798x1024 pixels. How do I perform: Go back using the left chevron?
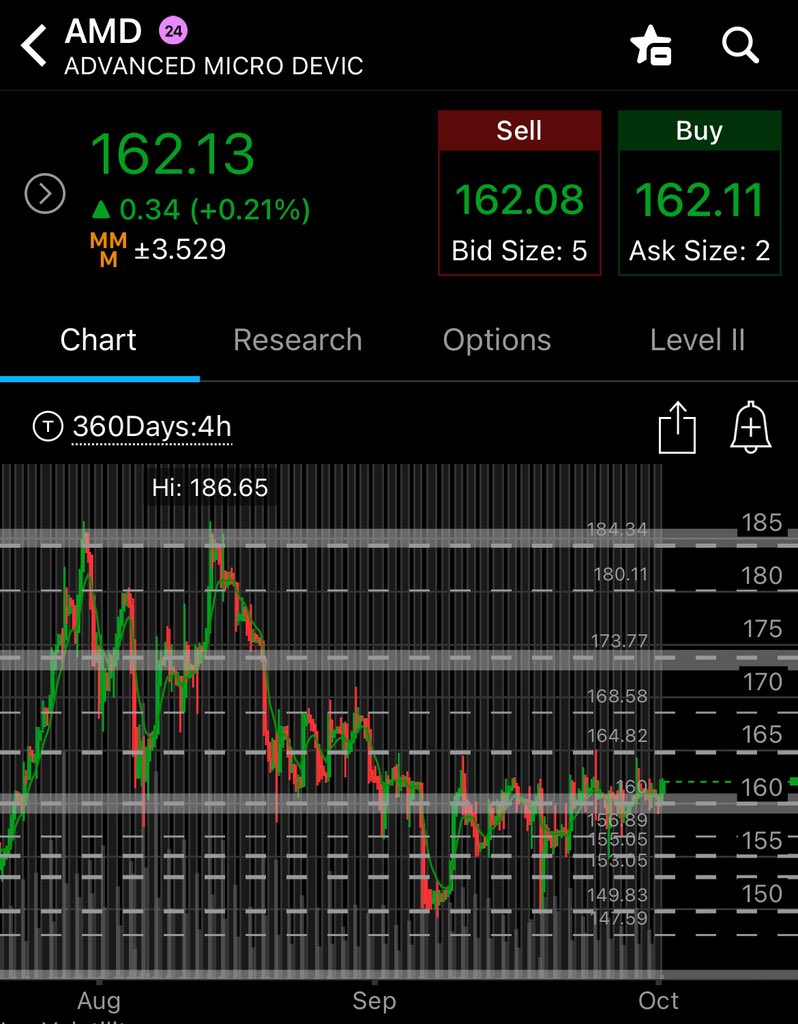point(33,46)
